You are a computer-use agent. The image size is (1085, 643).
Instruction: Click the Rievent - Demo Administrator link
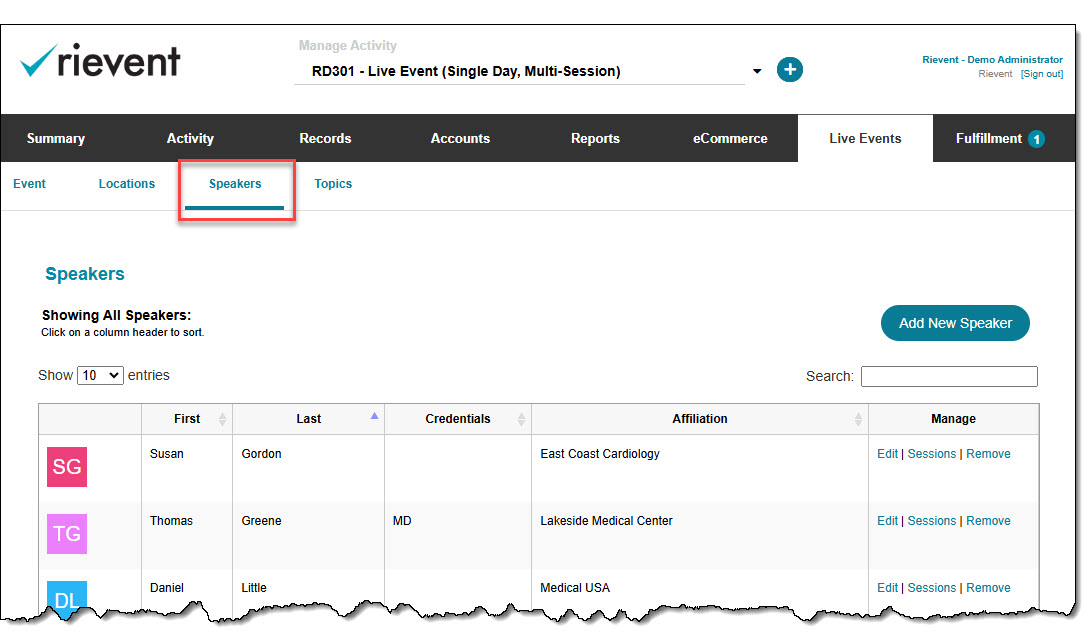[992, 60]
